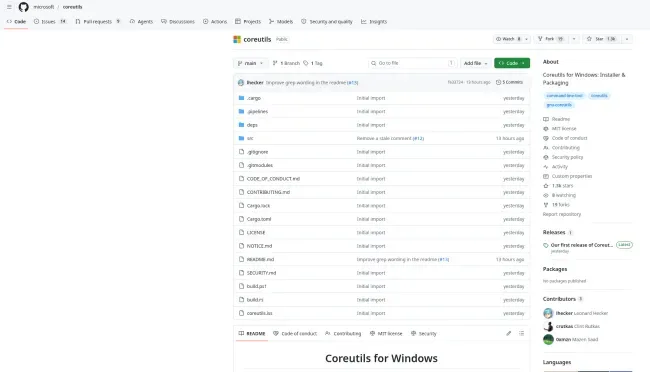
Task: Expand the Star lists dropdown arrow
Action: (627, 39)
